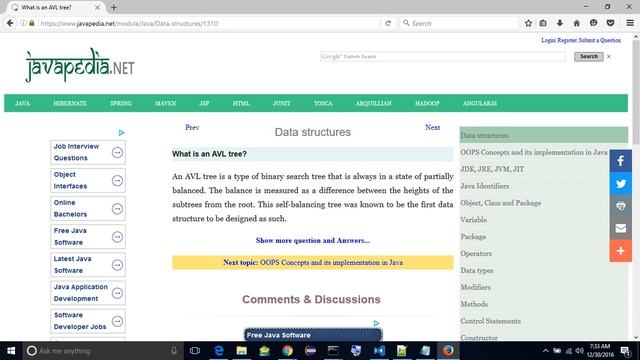This screenshot has width=640, height=360.
Task: Go to Prev question link
Action: (x=192, y=127)
